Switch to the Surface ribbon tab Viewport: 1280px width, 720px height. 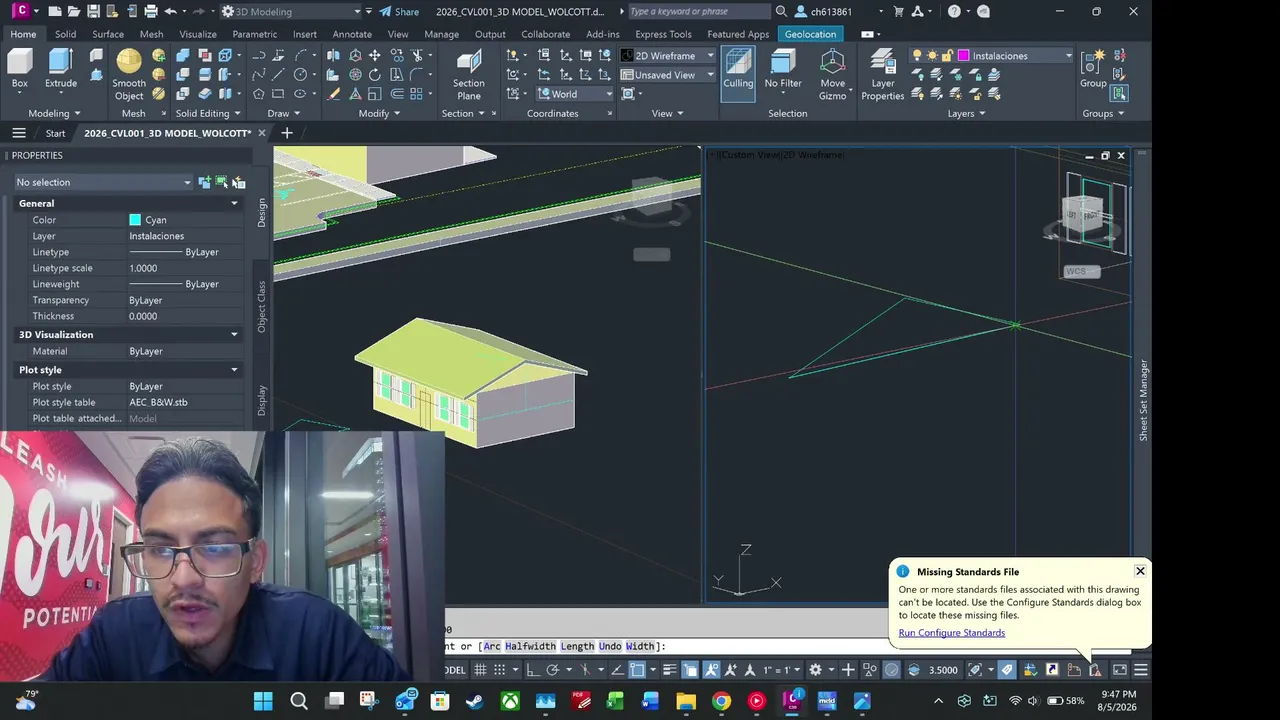click(108, 34)
